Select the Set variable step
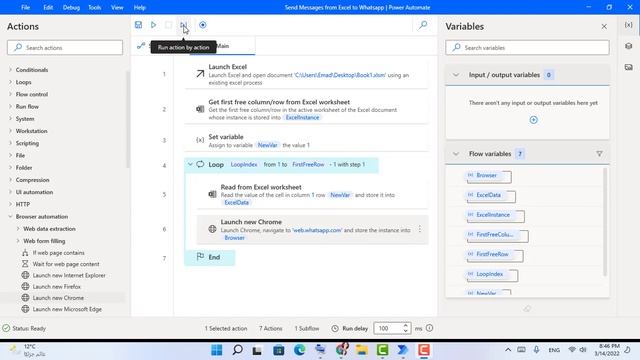 pos(306,140)
